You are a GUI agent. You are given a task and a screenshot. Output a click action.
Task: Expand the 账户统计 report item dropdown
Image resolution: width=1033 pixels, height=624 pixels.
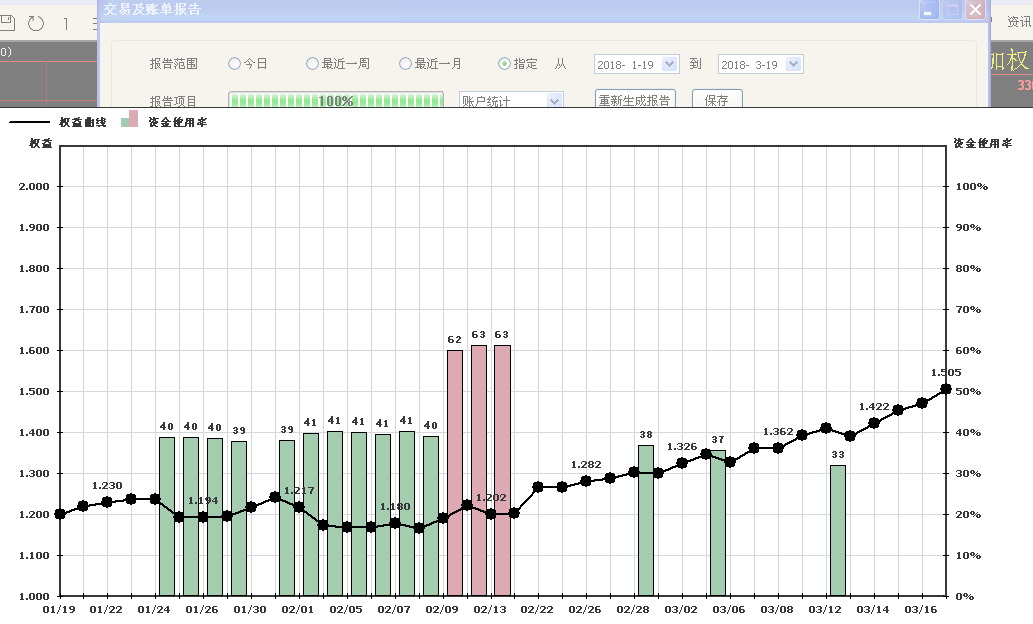555,101
